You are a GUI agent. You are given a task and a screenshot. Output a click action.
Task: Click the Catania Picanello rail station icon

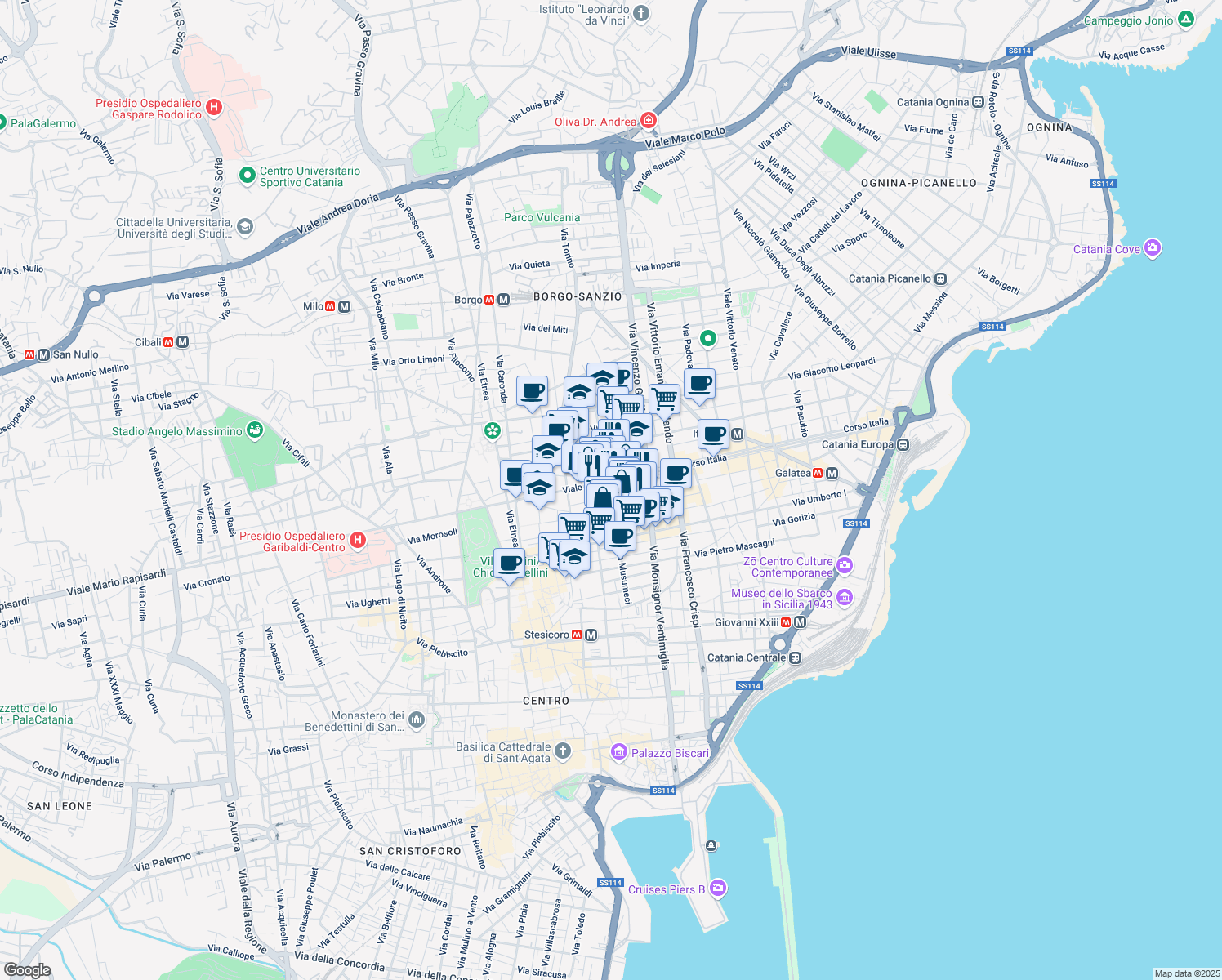(x=940, y=278)
